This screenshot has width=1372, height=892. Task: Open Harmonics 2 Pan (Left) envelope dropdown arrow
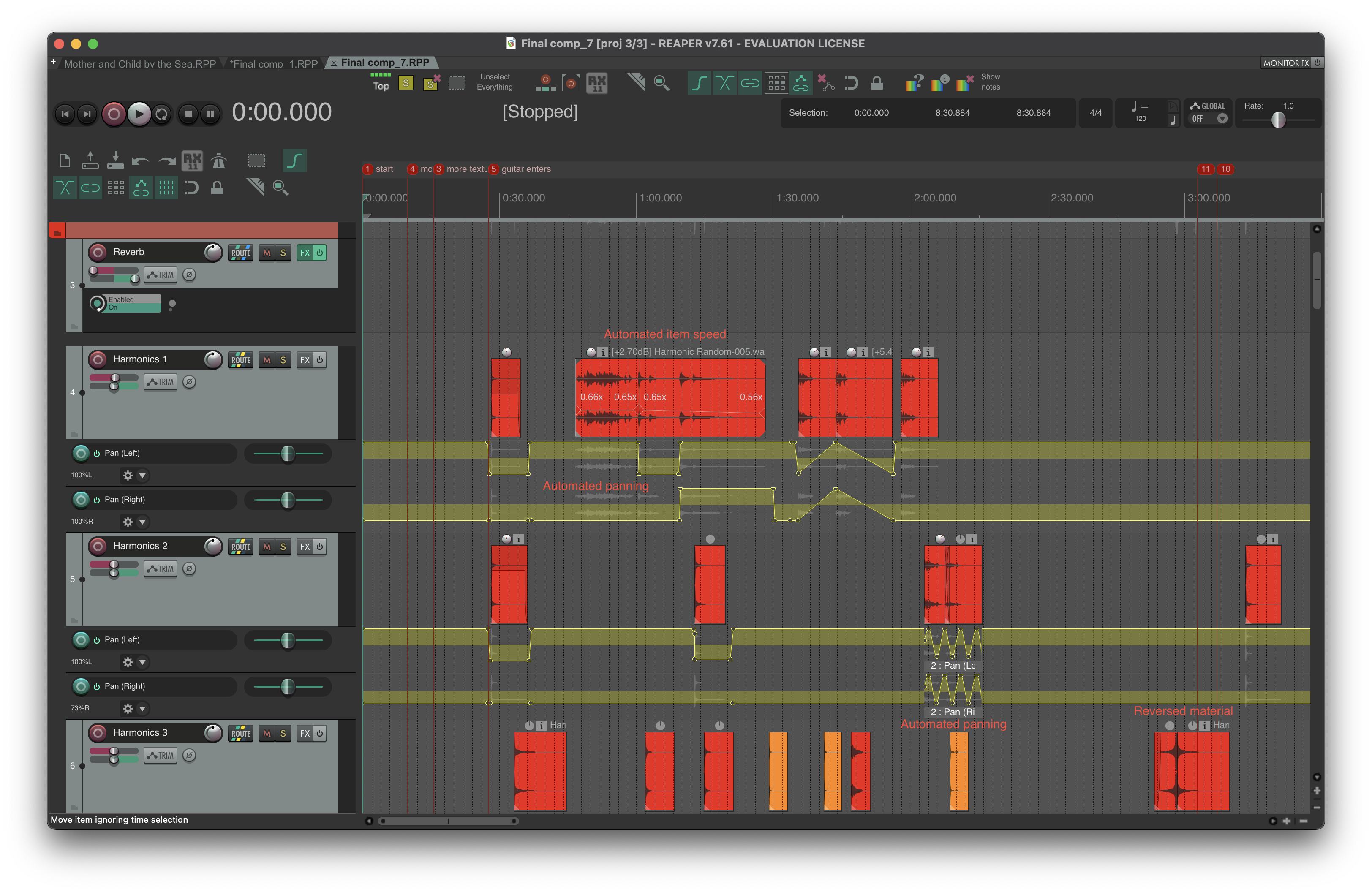(142, 662)
